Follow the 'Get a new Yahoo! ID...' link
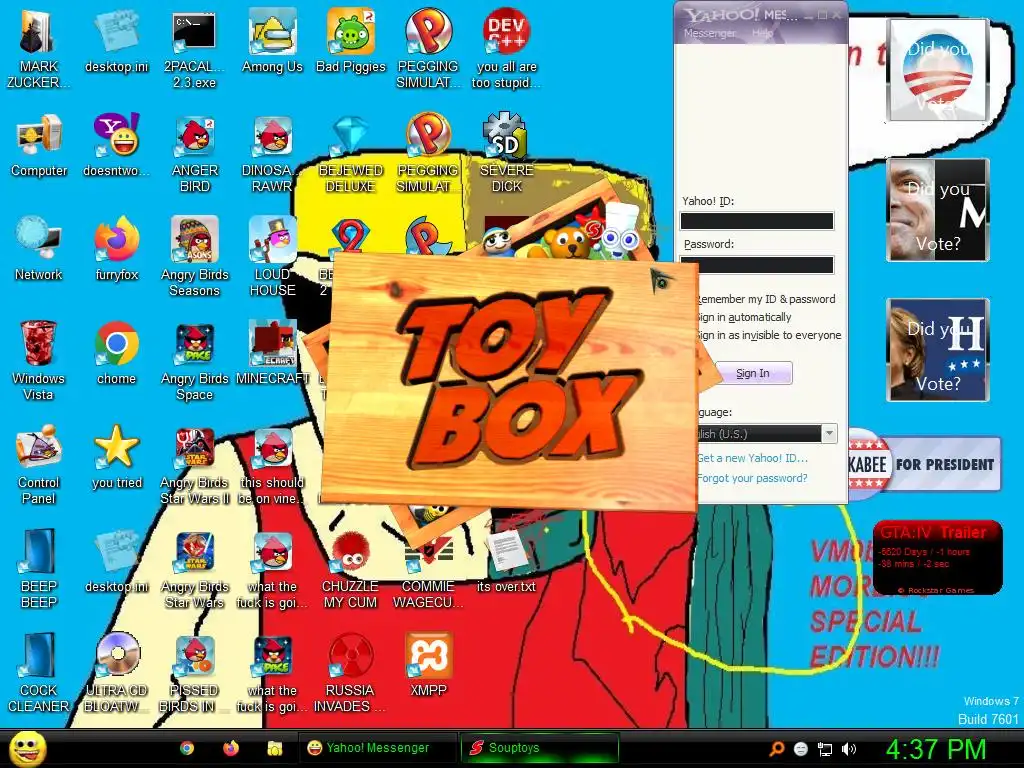 [752, 458]
